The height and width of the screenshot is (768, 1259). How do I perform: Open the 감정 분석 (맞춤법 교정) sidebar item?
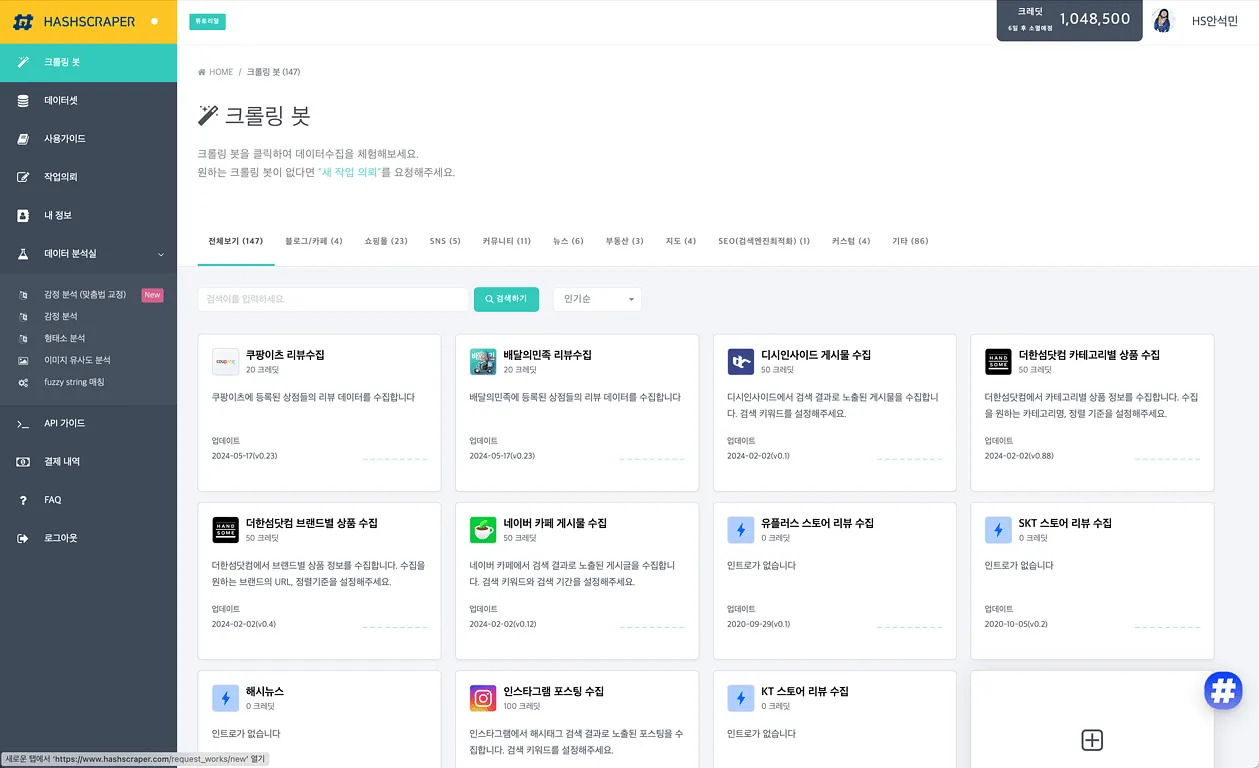[85, 295]
